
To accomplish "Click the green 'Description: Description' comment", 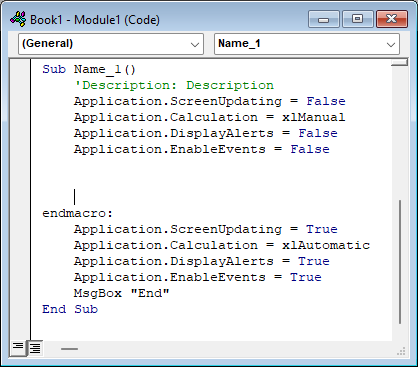I will tap(174, 85).
